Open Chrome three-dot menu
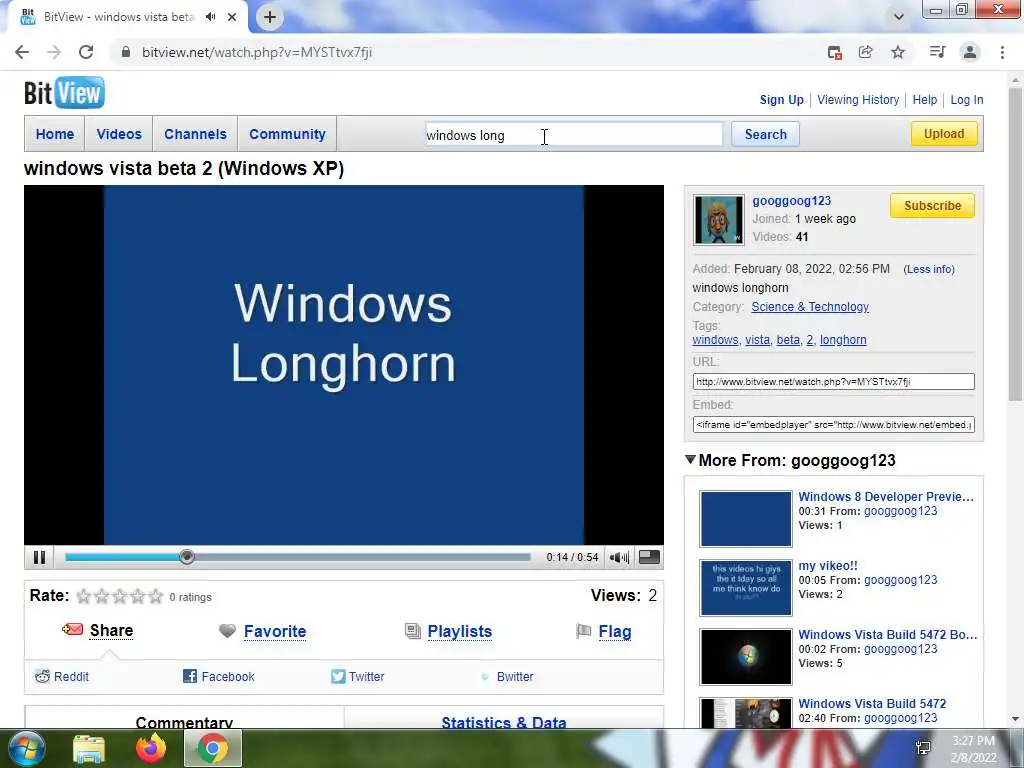This screenshot has height=768, width=1024. pos(1002,52)
